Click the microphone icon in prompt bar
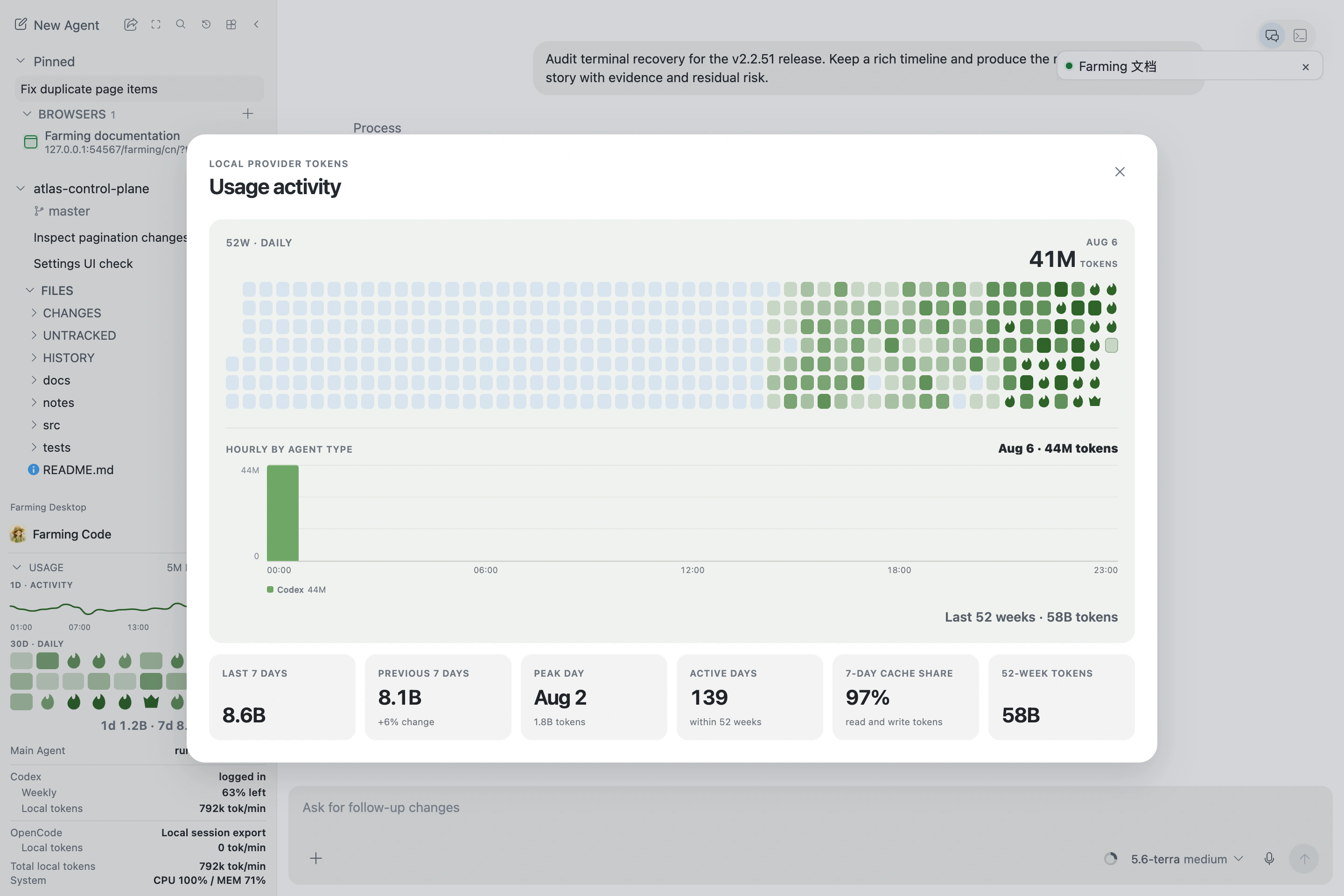Image resolution: width=1344 pixels, height=896 pixels. click(1269, 858)
